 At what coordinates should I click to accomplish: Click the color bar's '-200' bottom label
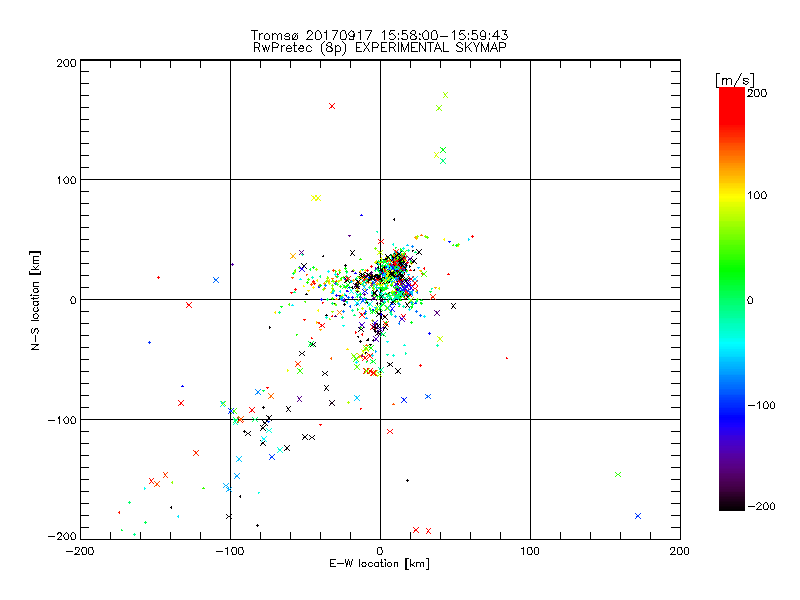pyautogui.click(x=761, y=506)
